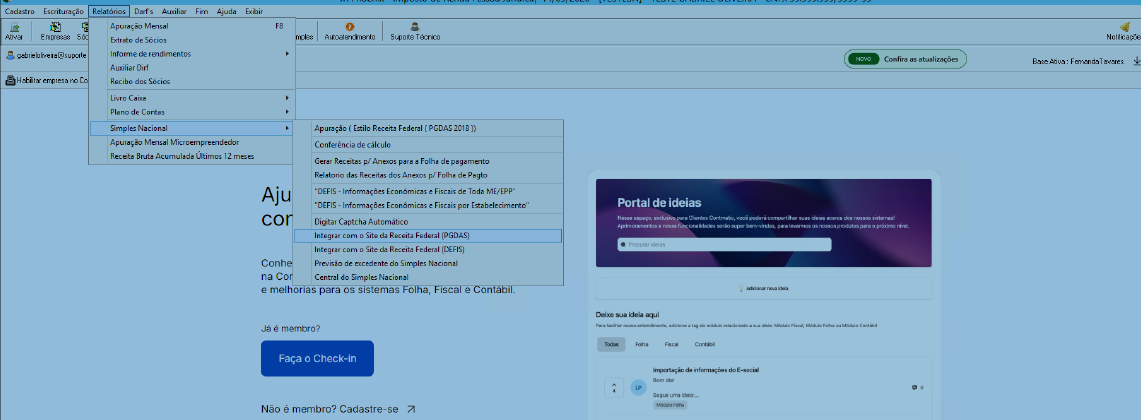Open the Cadastro menu

20,12
